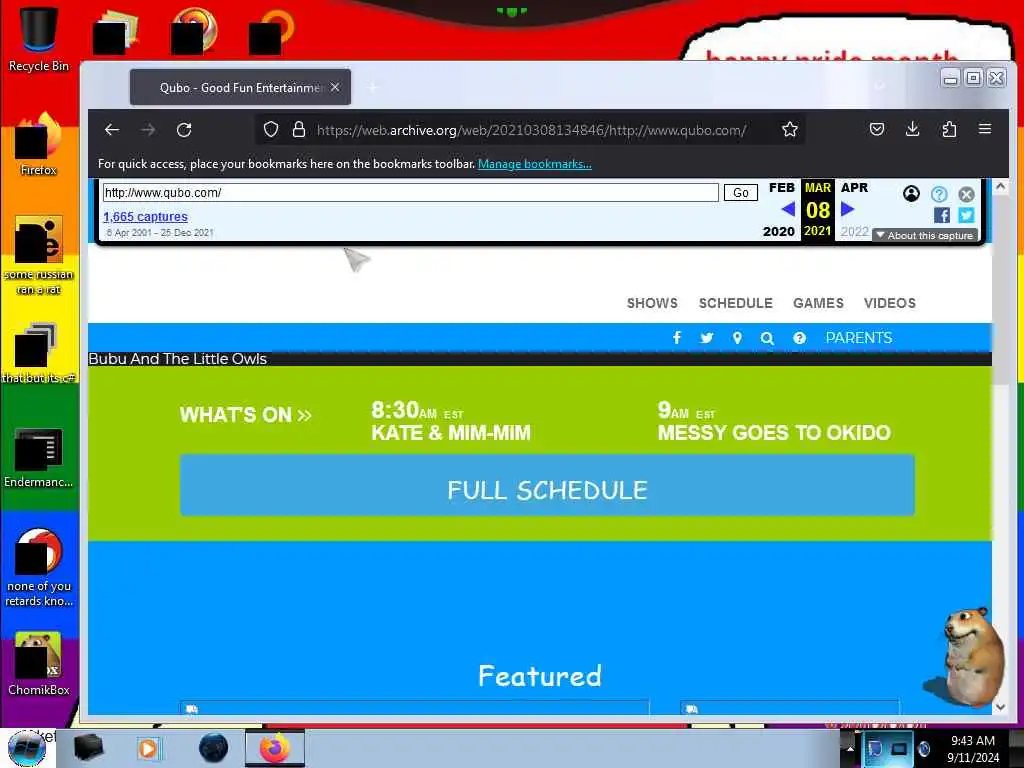Open the media player taskbar icon
The width and height of the screenshot is (1024, 768).
(x=148, y=748)
